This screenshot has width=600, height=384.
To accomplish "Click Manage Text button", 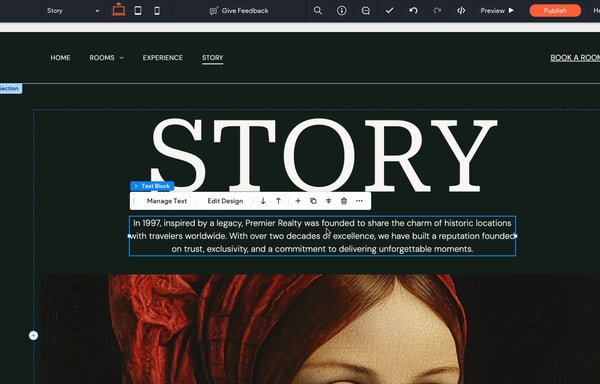I will pos(167,201).
